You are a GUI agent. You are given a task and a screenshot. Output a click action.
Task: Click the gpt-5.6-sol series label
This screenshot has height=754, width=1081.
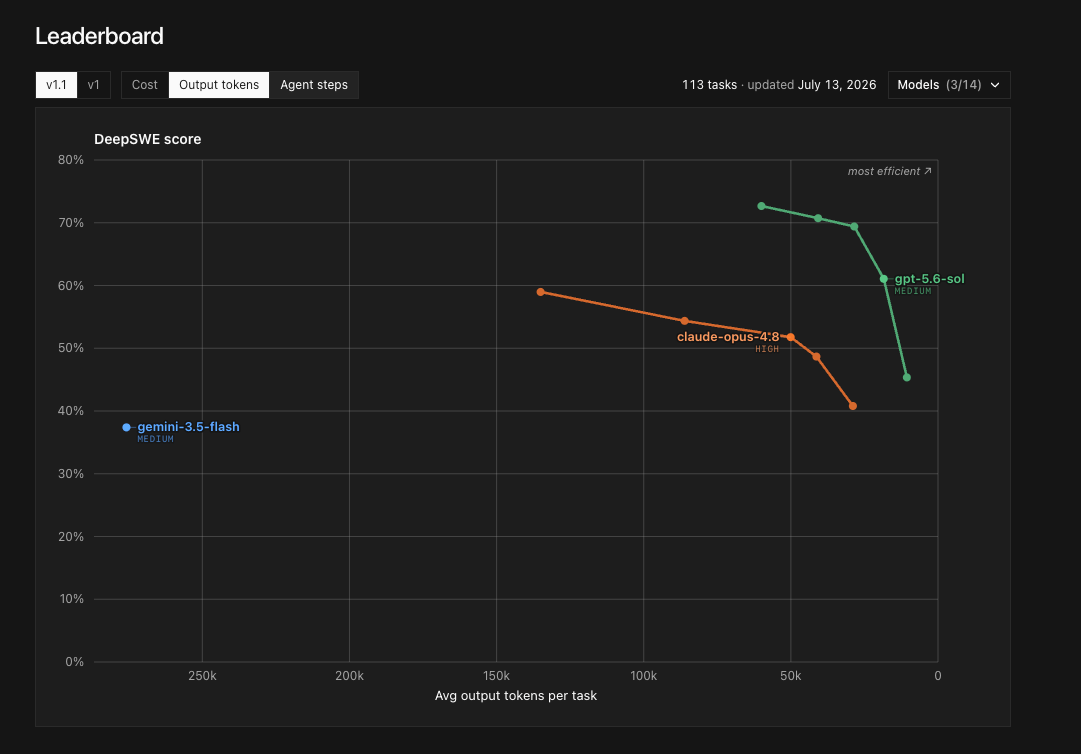click(929, 278)
